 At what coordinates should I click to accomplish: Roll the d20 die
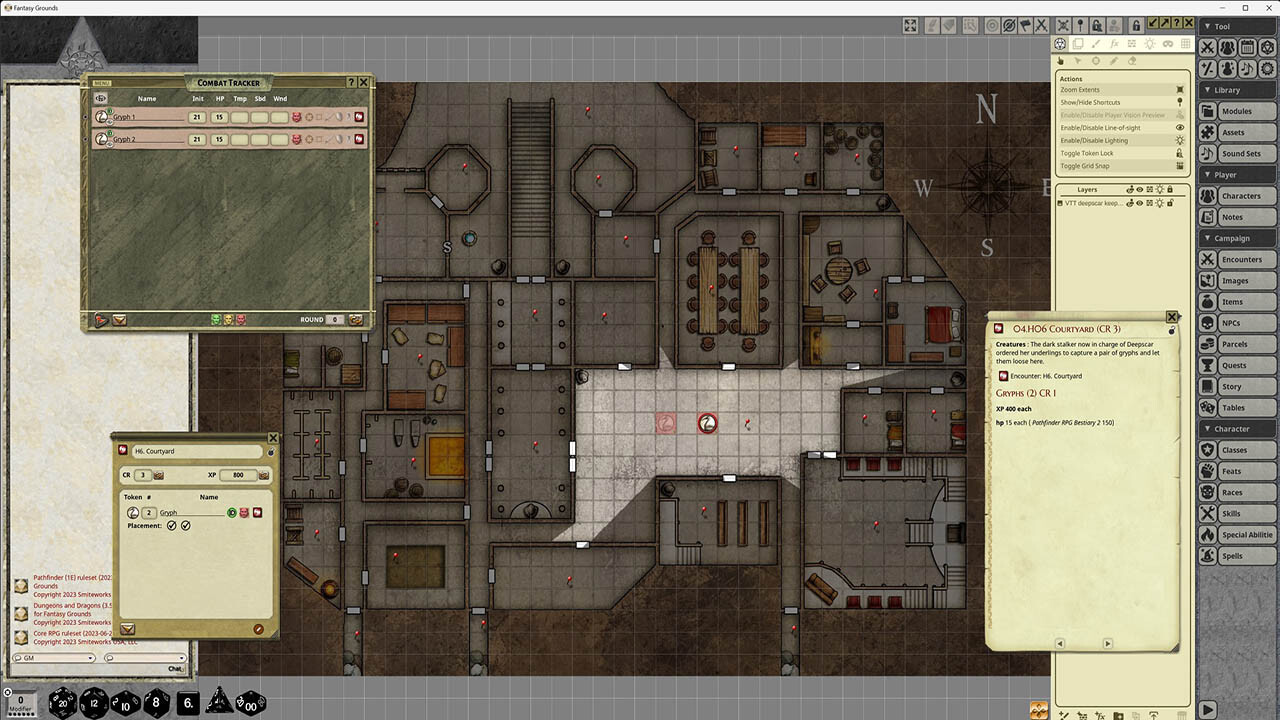coord(63,703)
